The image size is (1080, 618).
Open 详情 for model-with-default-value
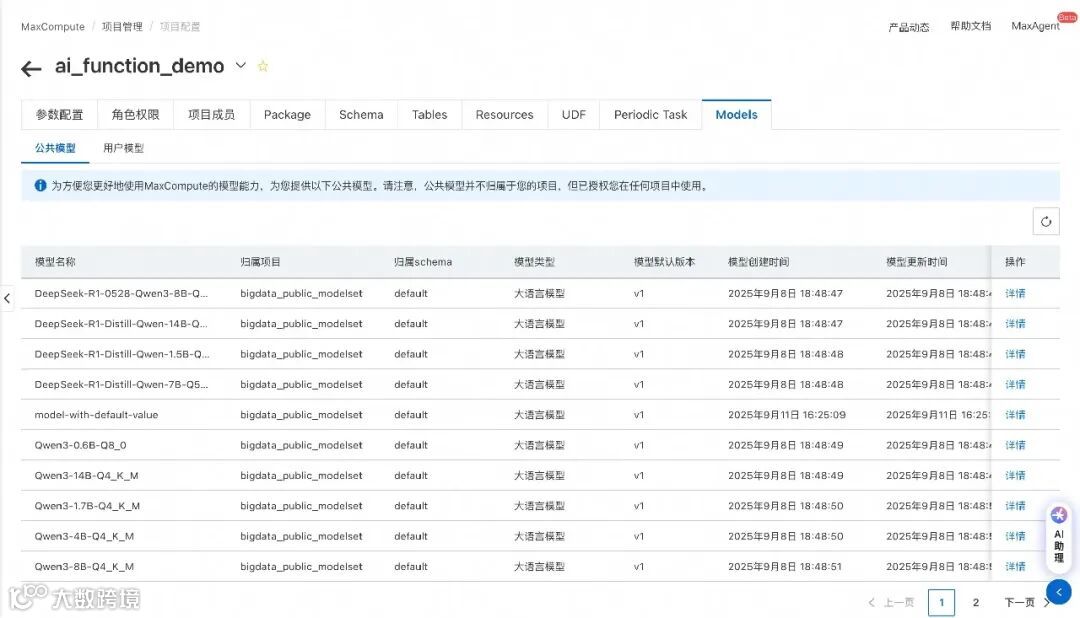(1015, 414)
